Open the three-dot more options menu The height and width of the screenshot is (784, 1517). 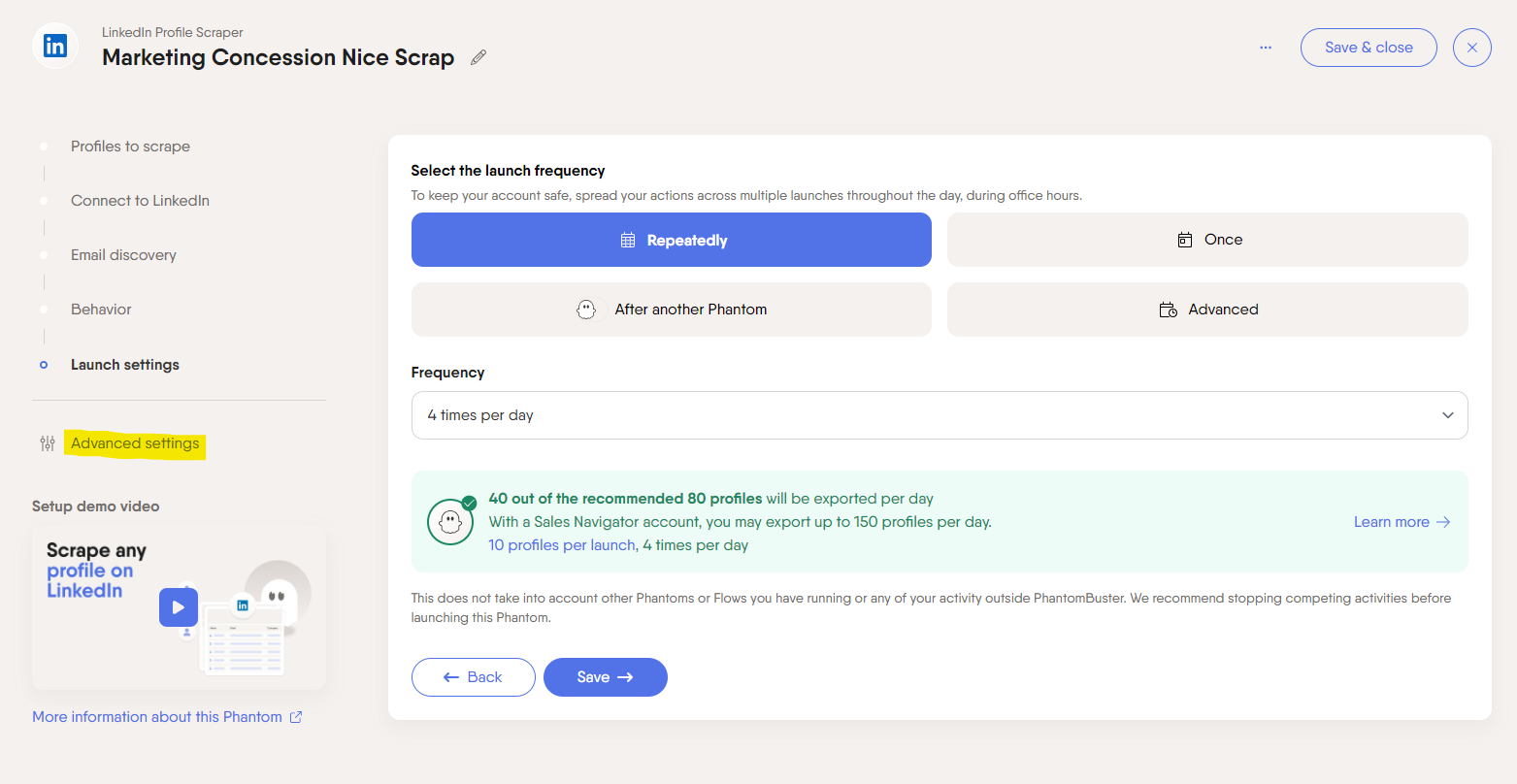coord(1266,48)
